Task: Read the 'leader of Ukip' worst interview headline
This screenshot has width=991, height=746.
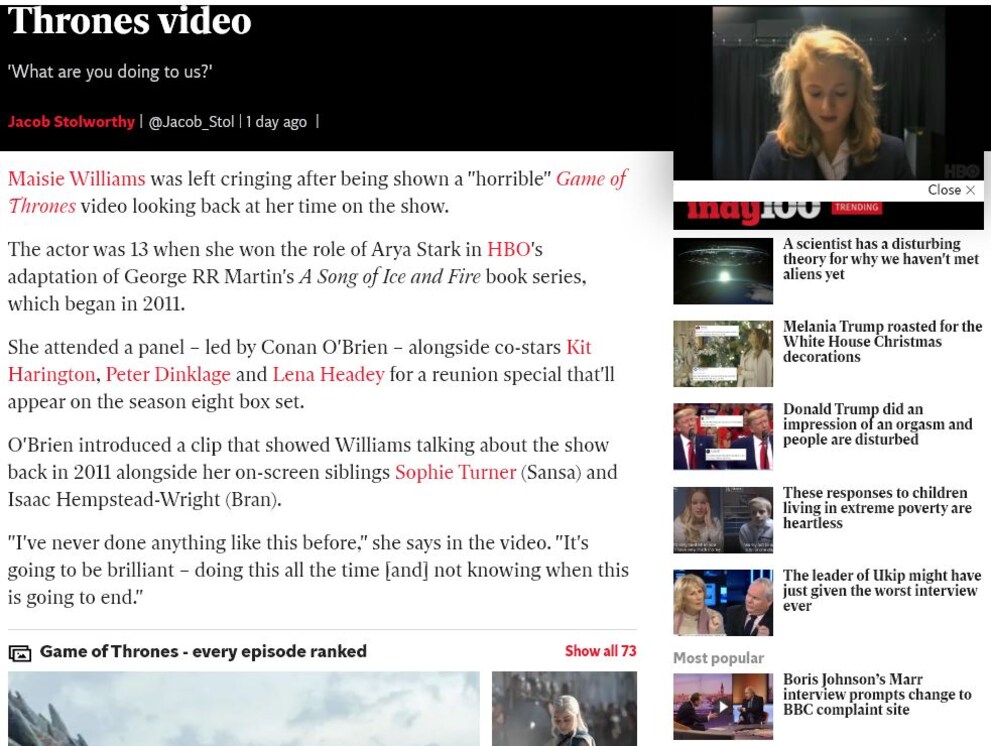Action: click(x=882, y=590)
